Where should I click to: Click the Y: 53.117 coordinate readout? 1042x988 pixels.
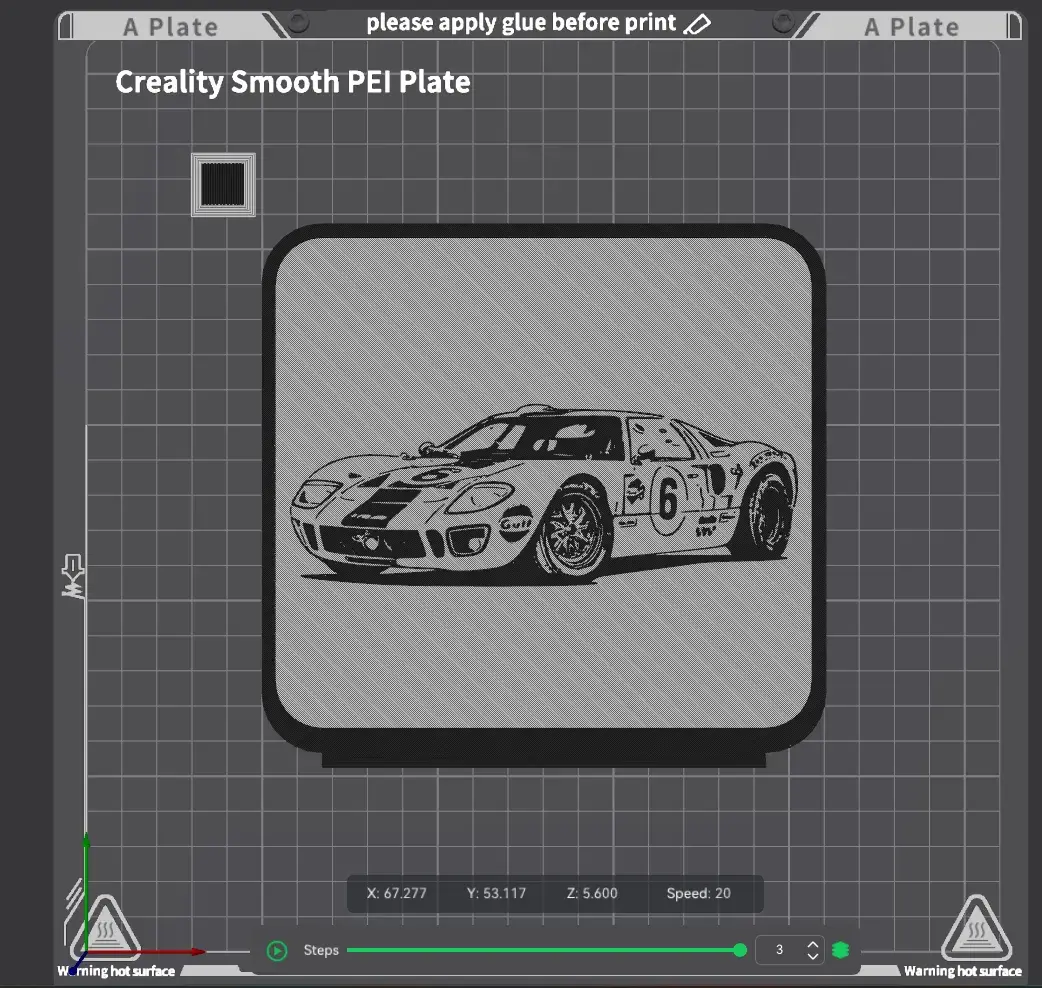pos(496,894)
